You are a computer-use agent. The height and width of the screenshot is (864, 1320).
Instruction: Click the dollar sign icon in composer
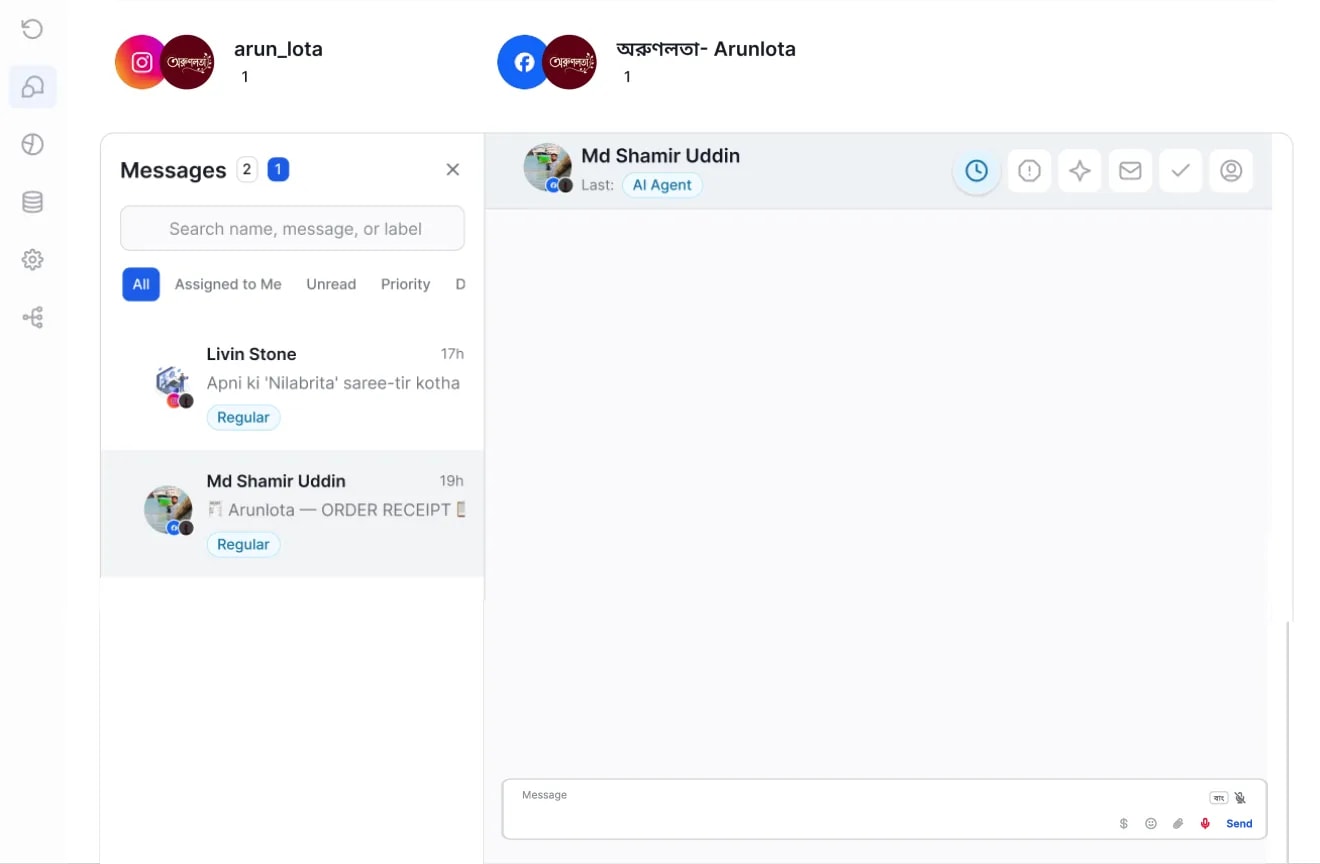point(1124,824)
